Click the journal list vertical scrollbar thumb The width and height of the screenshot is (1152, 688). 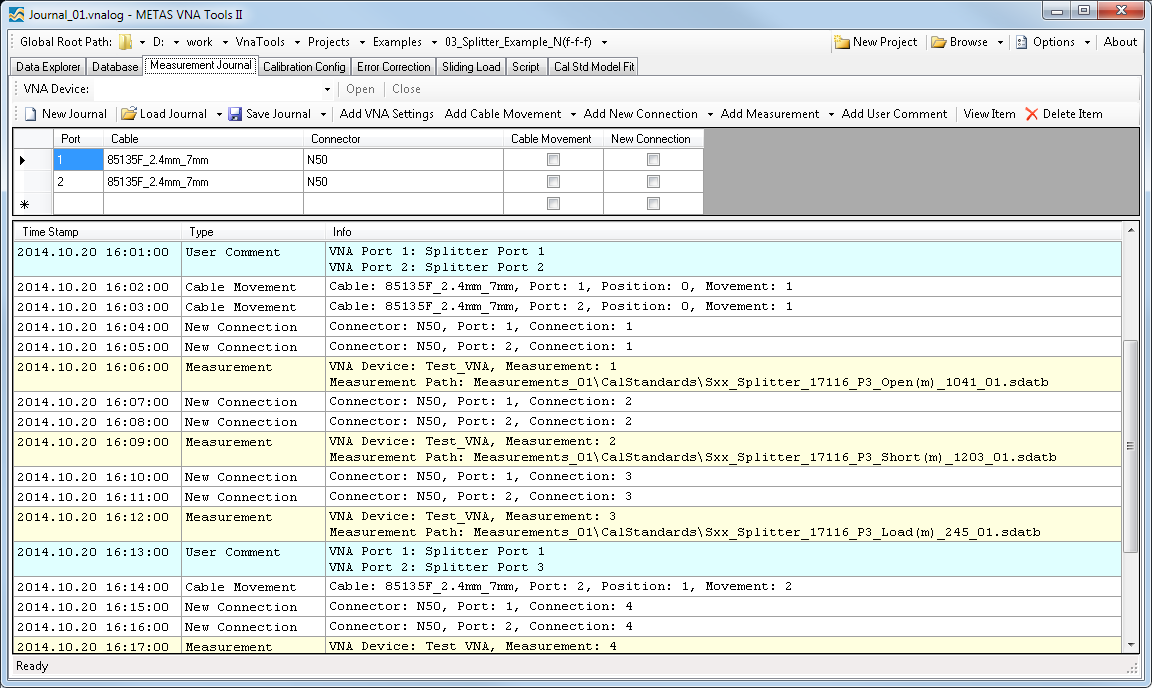point(1131,445)
